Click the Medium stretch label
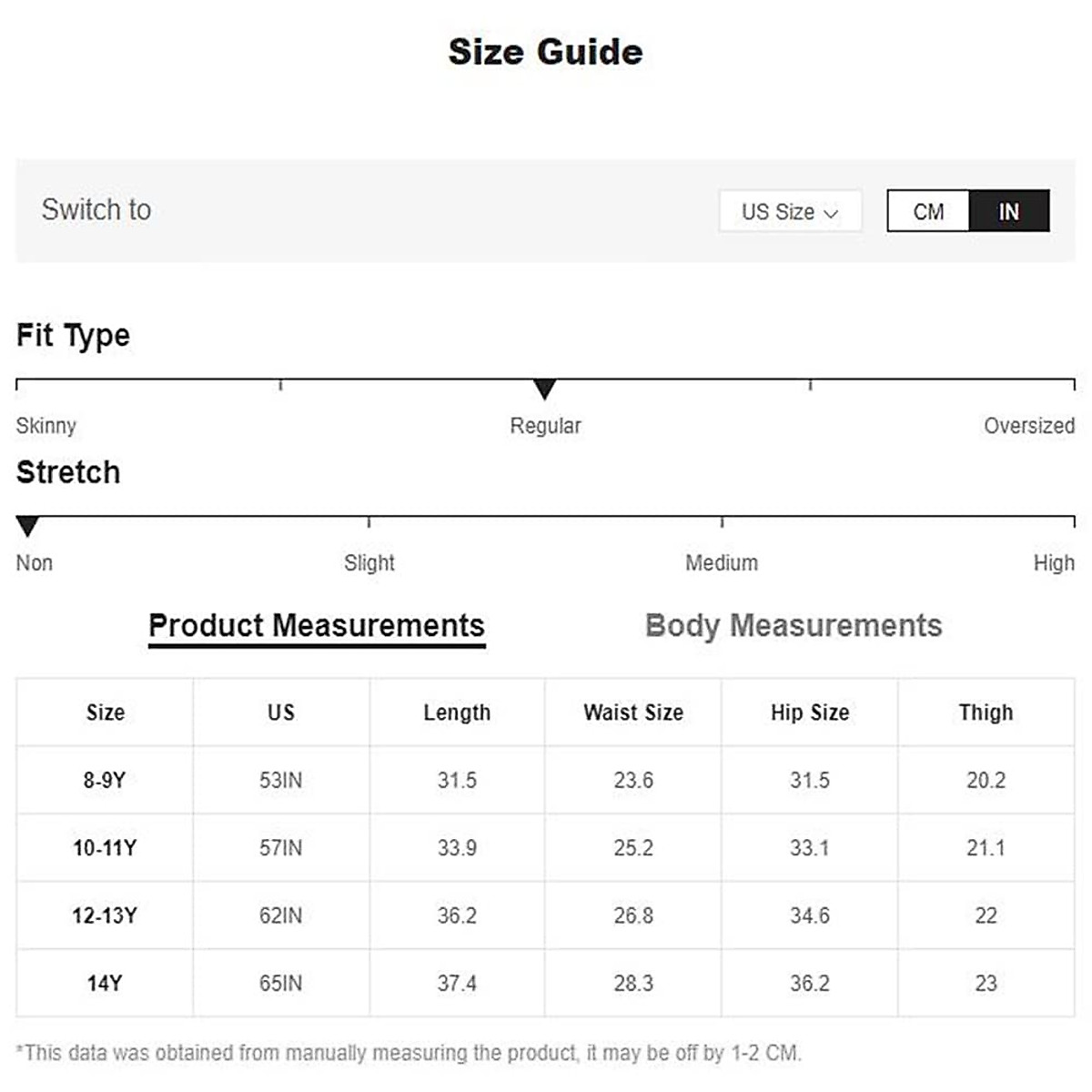The image size is (1092, 1092). coord(722,563)
